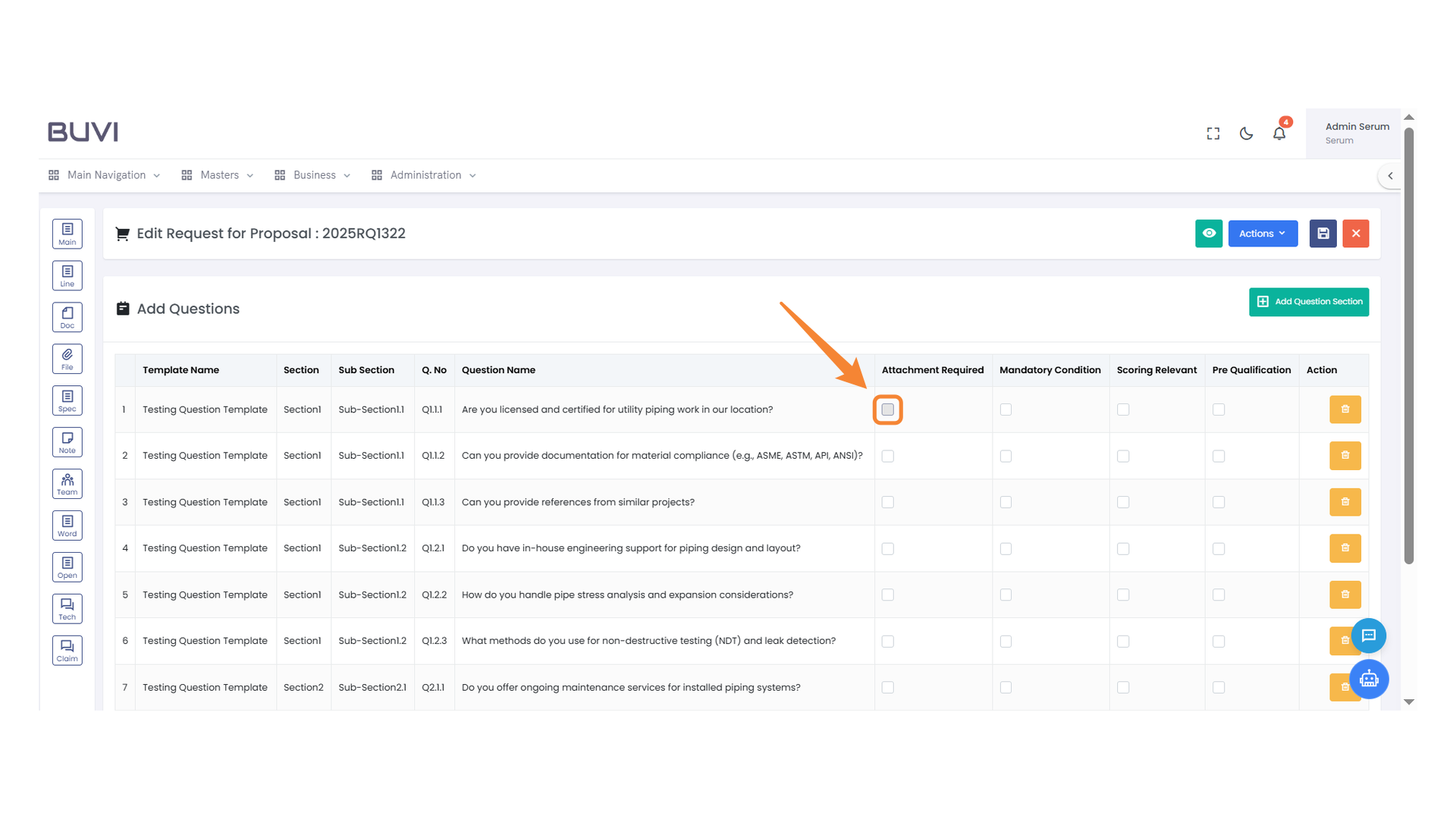The height and width of the screenshot is (819, 1456).
Task: Open the Main sidebar panel
Action: pos(67,234)
